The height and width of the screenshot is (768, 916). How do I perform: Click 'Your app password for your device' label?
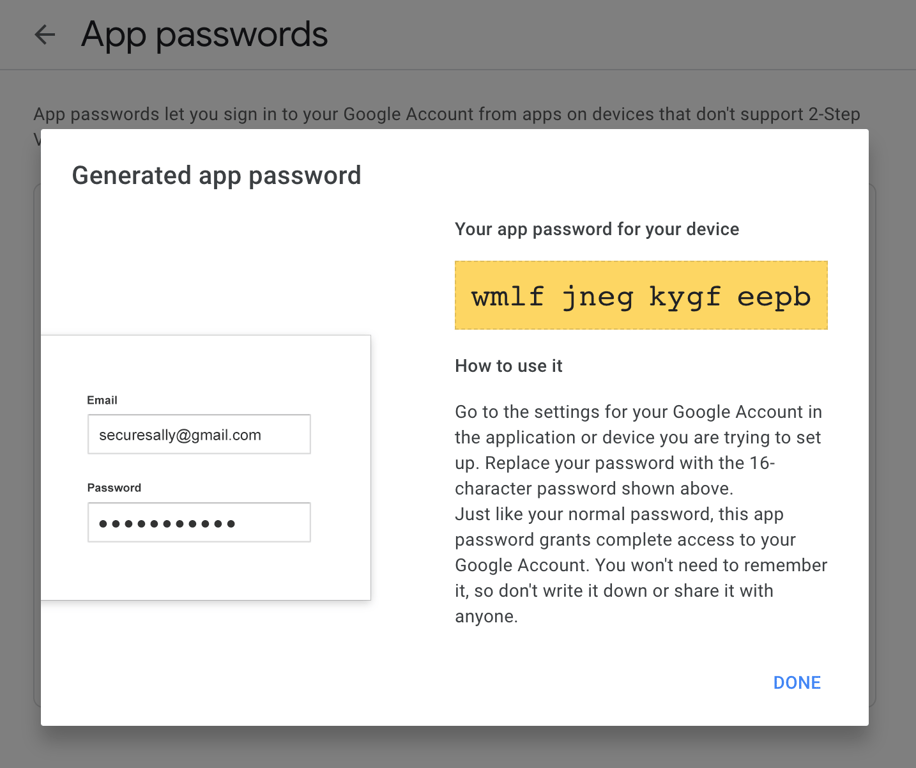(597, 229)
